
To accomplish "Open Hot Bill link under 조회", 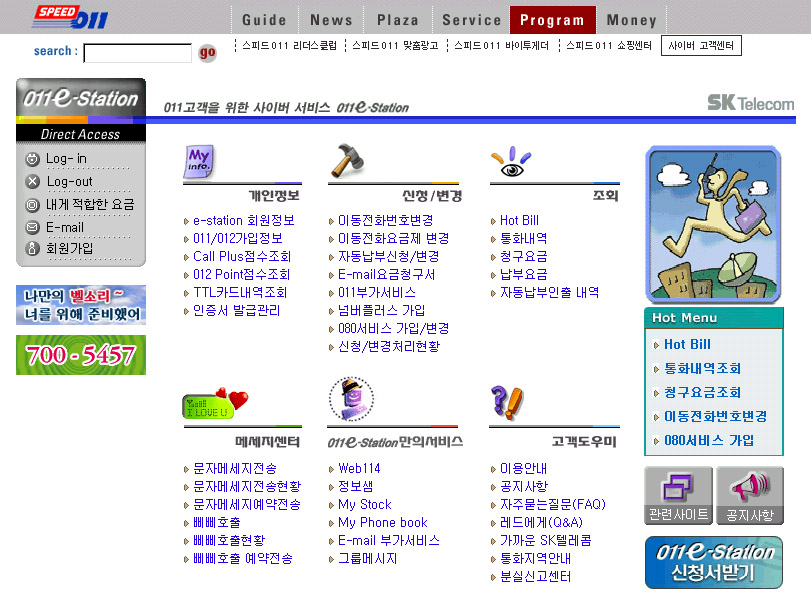I will point(519,220).
